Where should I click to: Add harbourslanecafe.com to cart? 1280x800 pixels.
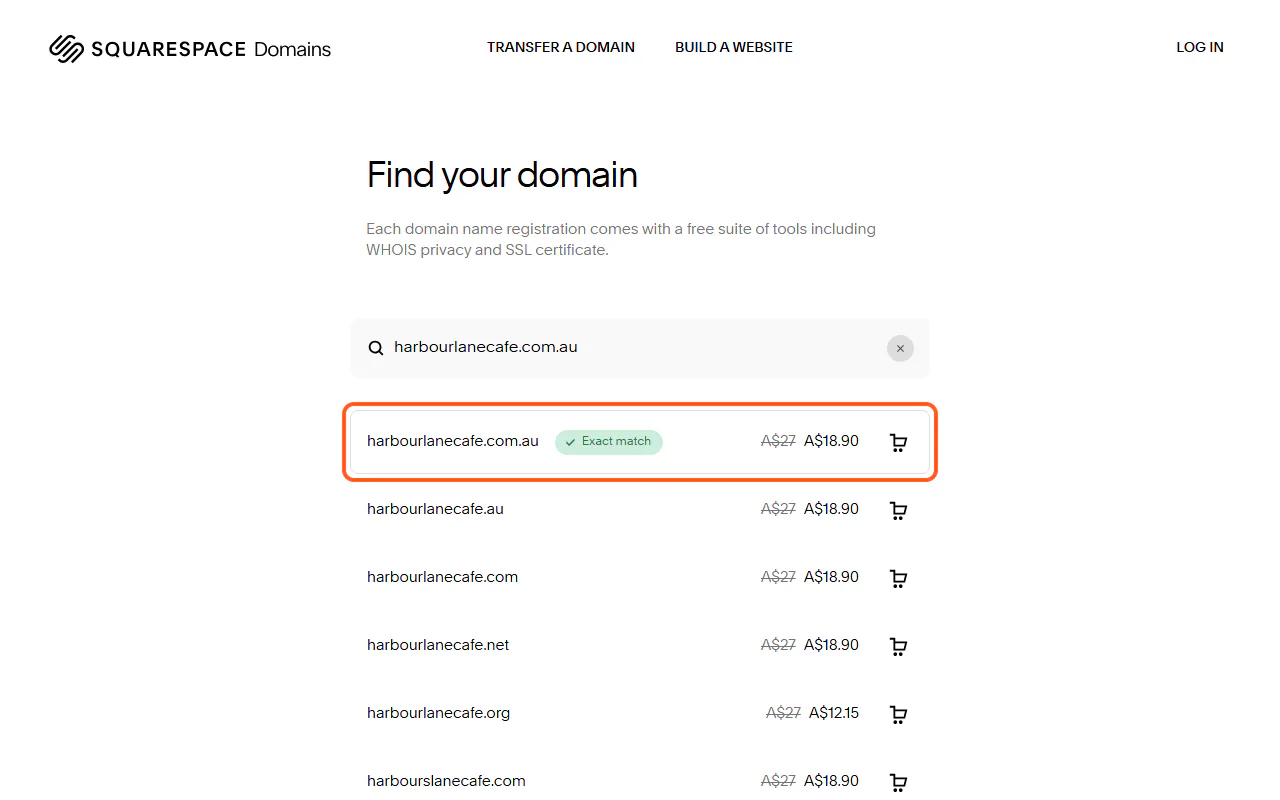pos(899,782)
